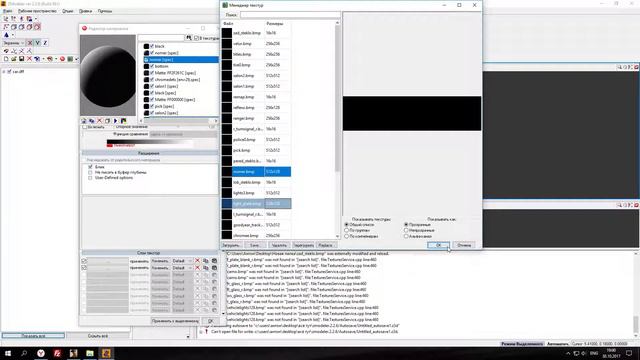Screen dimensions: 640x360
Task: Open the 'Правка' menu
Action: click(x=85, y=11)
